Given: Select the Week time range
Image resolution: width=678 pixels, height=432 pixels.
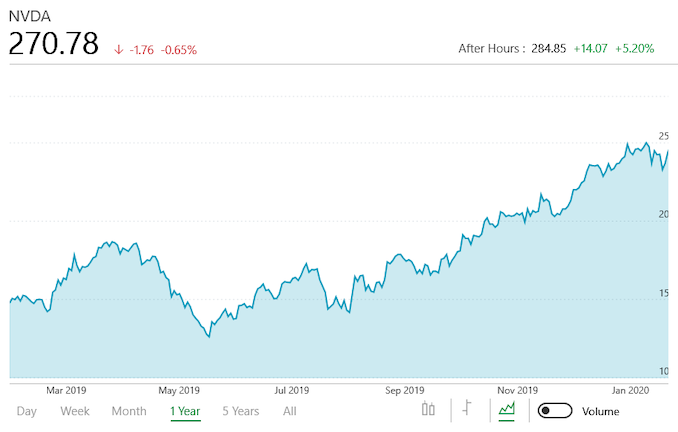Looking at the screenshot, I should pyautogui.click(x=75, y=411).
